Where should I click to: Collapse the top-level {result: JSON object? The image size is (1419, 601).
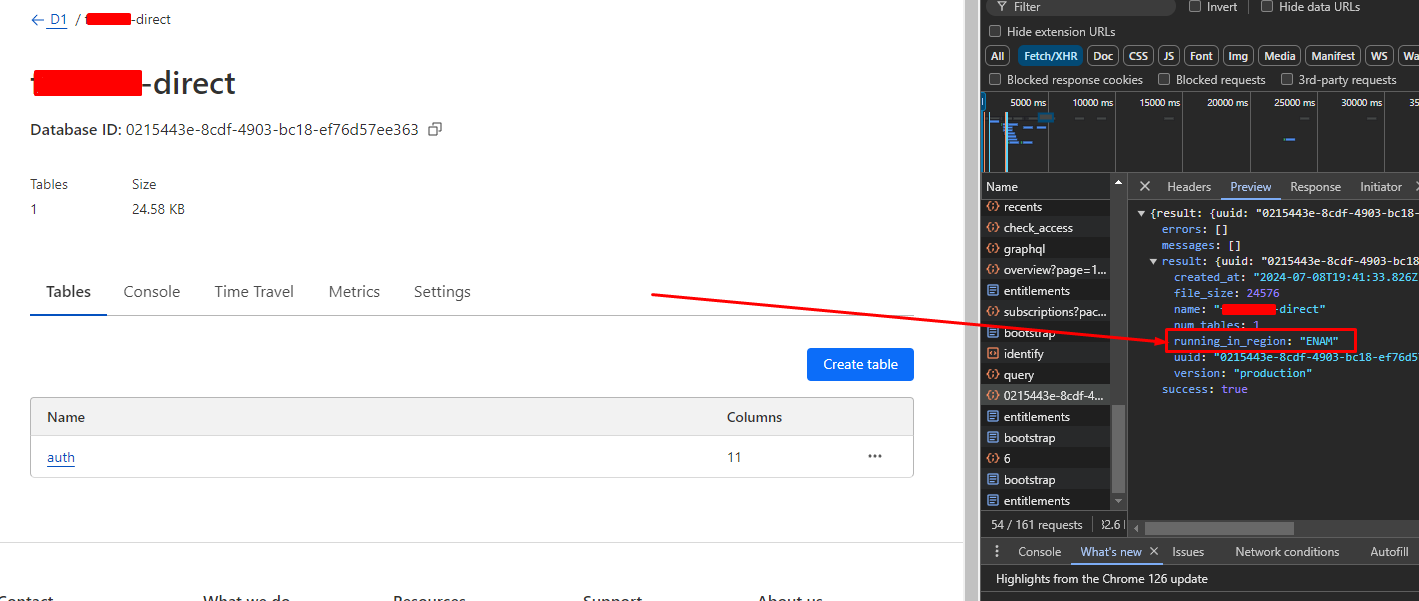click(1142, 214)
